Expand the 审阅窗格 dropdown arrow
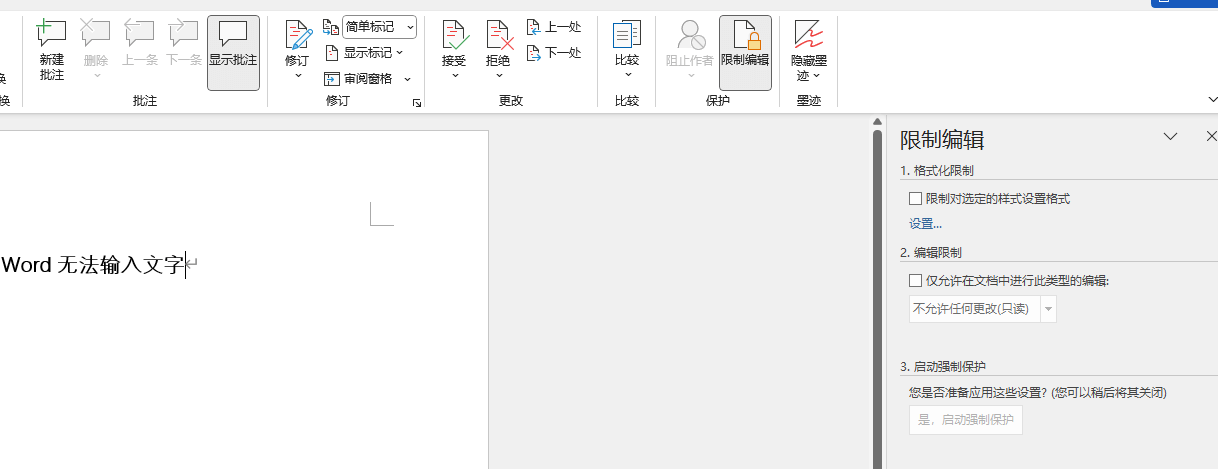The image size is (1218, 469). click(x=407, y=79)
